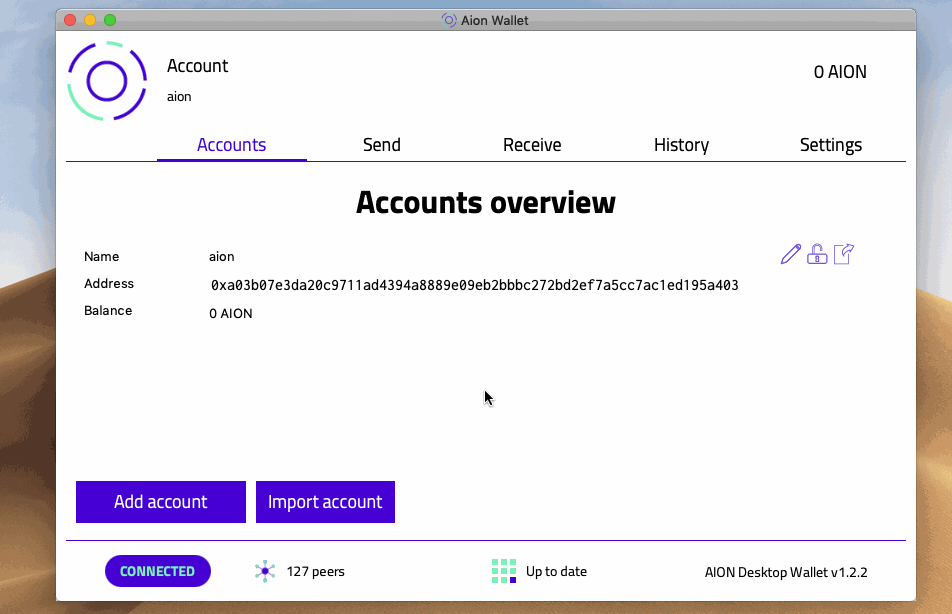Open the History tab
Viewport: 952px width, 614px height.
tap(681, 145)
